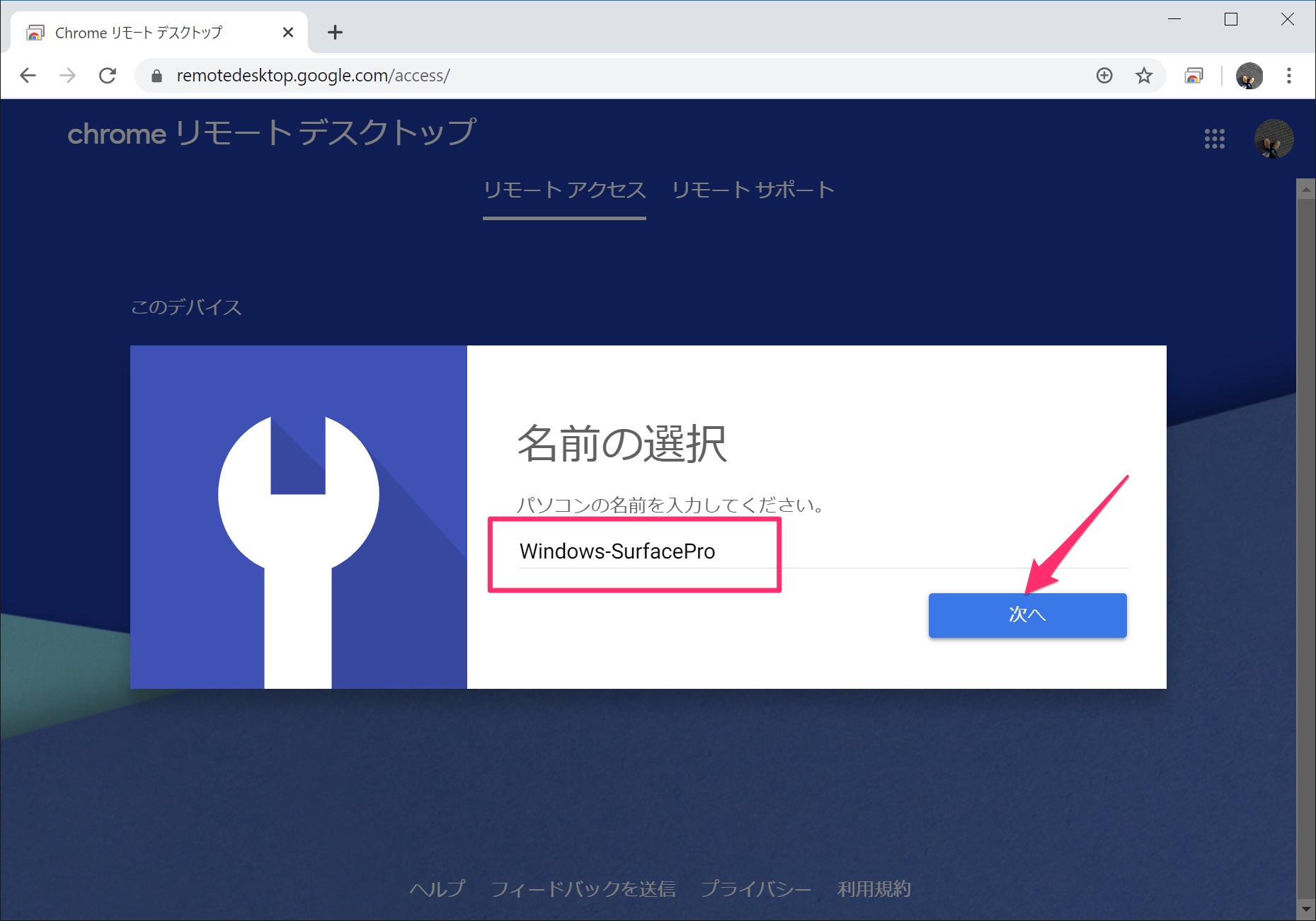Viewport: 1316px width, 921px height.
Task: Click the page vertical scrollbar track
Action: (x=1305, y=549)
